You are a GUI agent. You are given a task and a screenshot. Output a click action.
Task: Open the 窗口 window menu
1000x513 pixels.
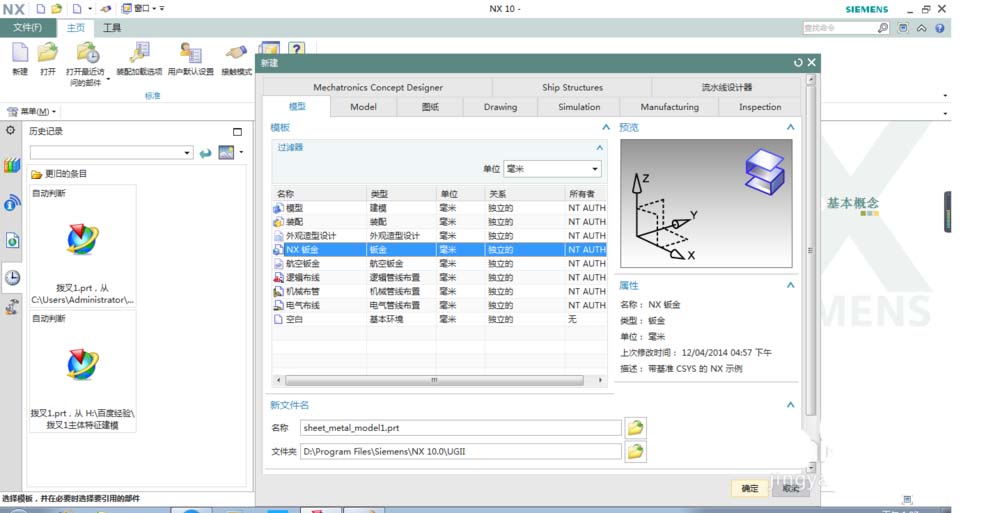click(140, 9)
